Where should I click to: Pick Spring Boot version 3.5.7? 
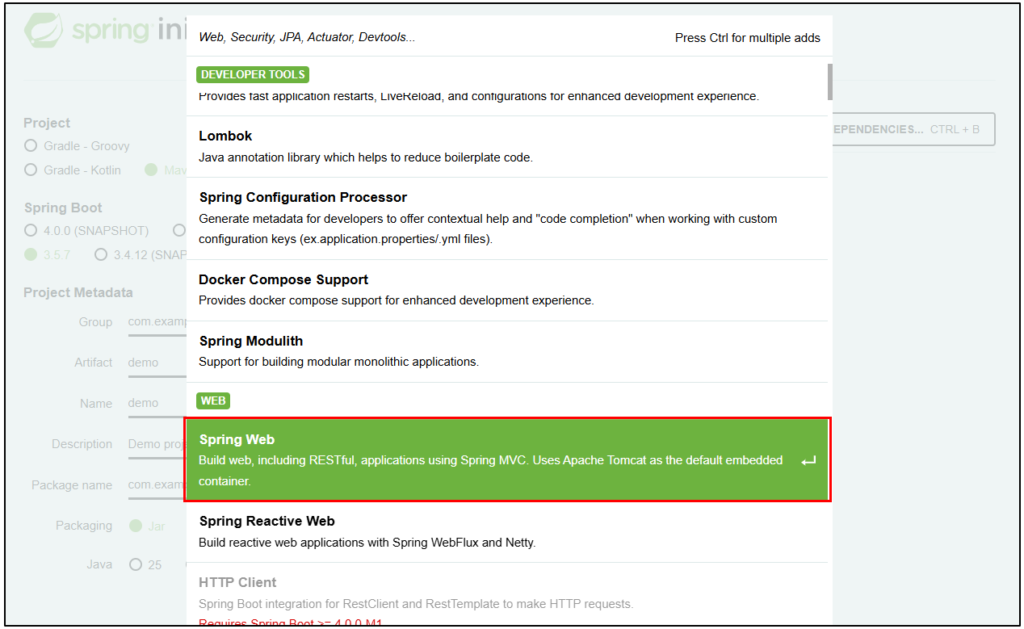click(31, 255)
